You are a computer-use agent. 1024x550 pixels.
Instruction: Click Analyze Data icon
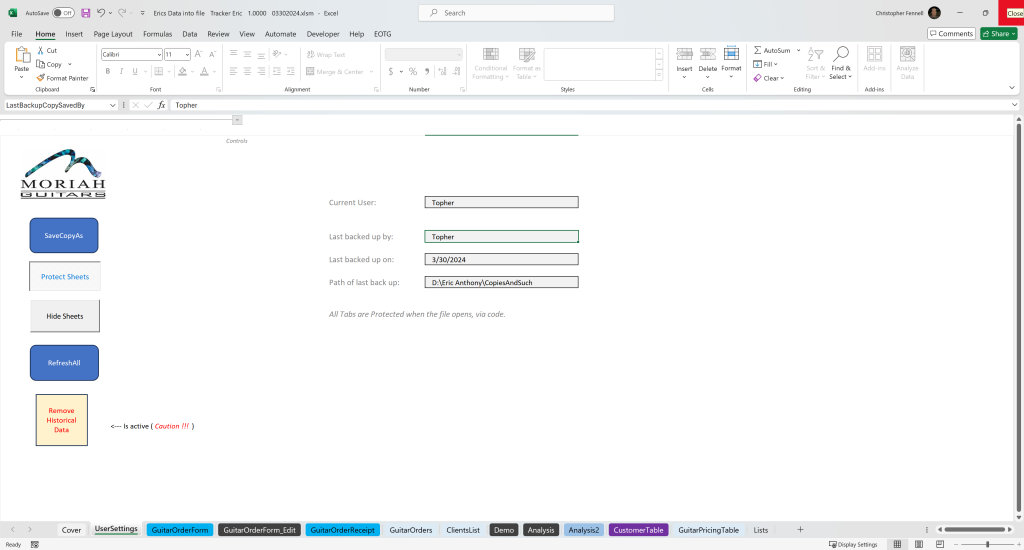[x=907, y=54]
